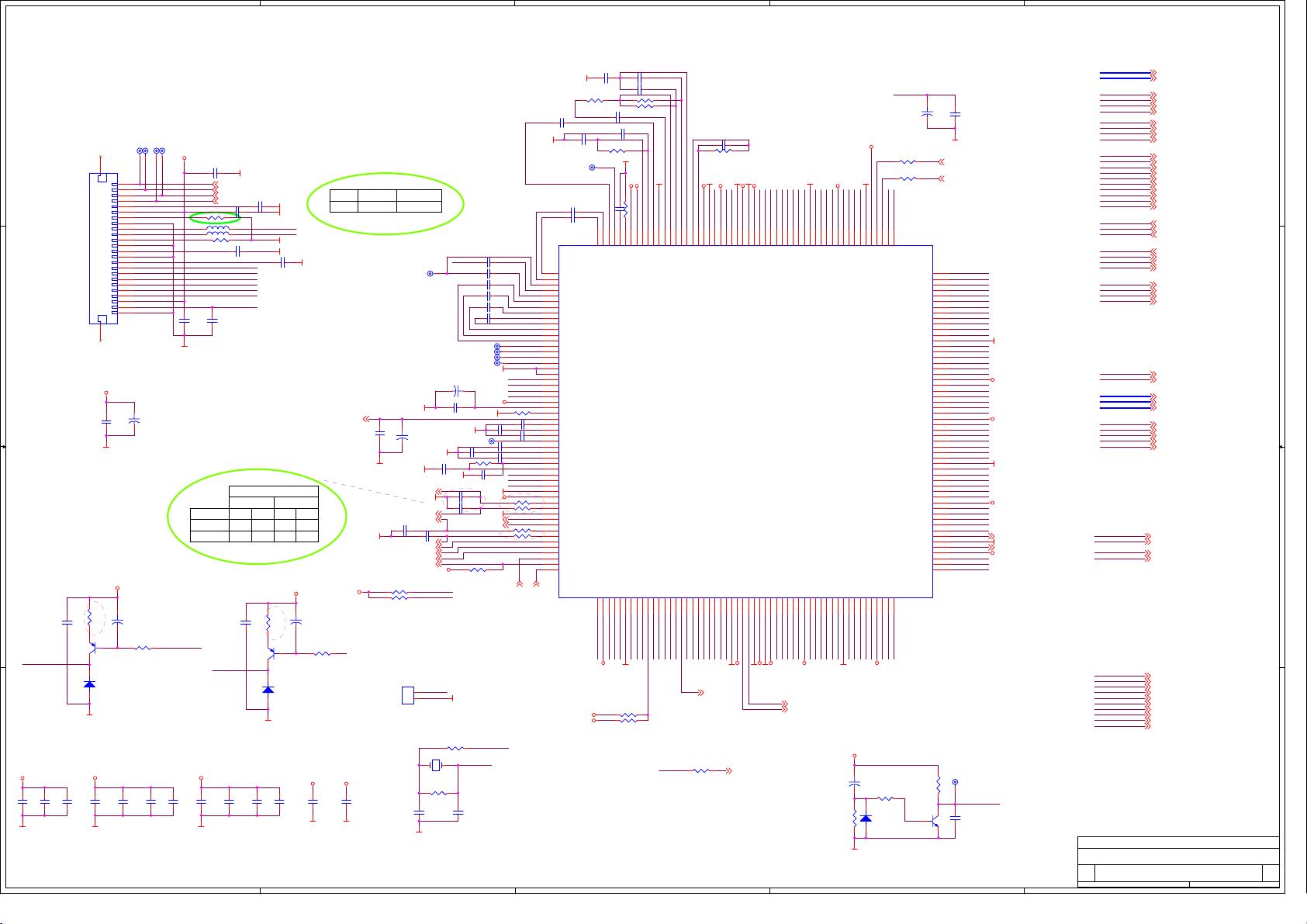Select the diode in the second transistor circuit
This screenshot has width=1307, height=924.
pyautogui.click(x=268, y=690)
